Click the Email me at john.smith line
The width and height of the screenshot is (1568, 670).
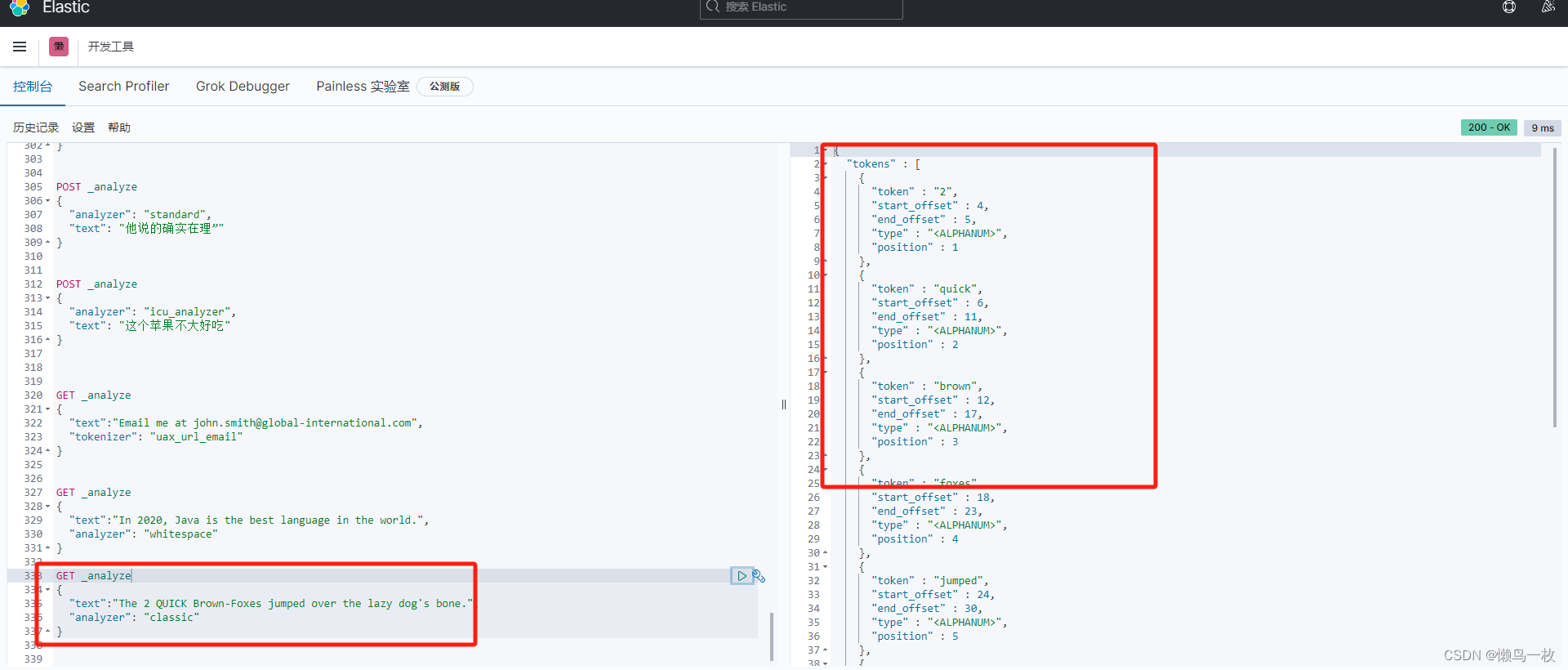246,423
